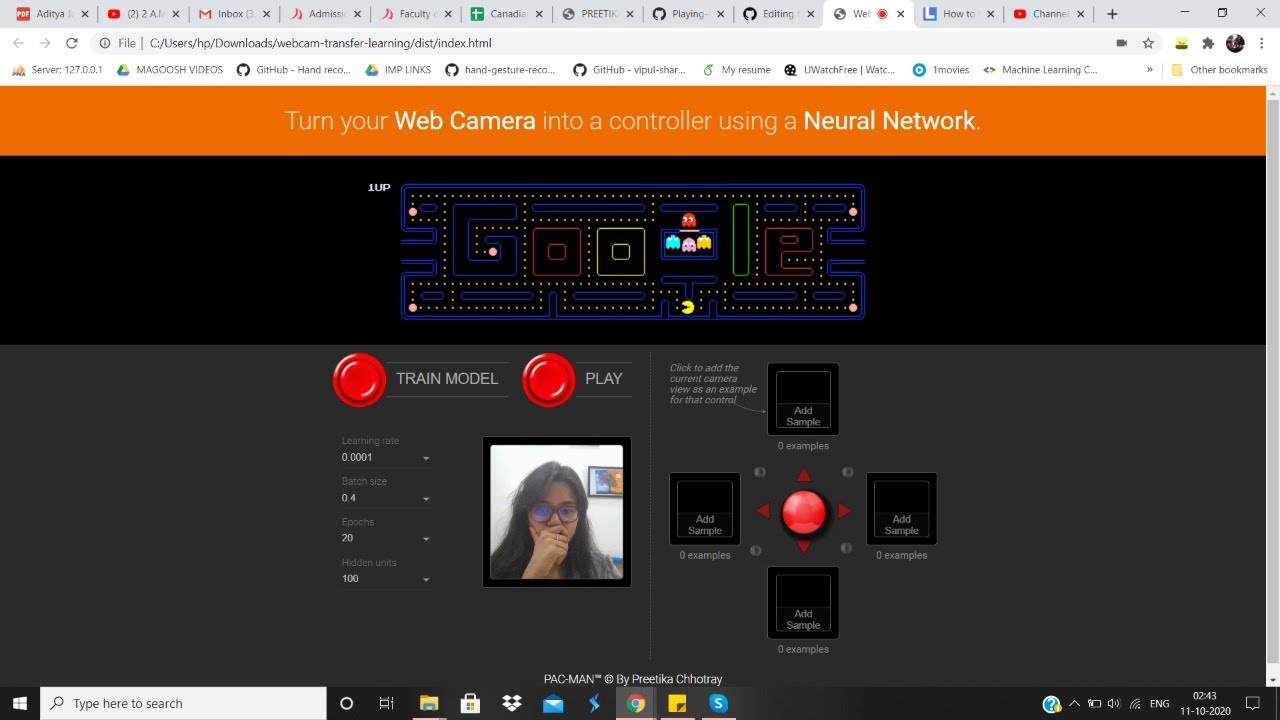Click the red TRAIN MODEL button
The width and height of the screenshot is (1280, 720).
click(360, 379)
